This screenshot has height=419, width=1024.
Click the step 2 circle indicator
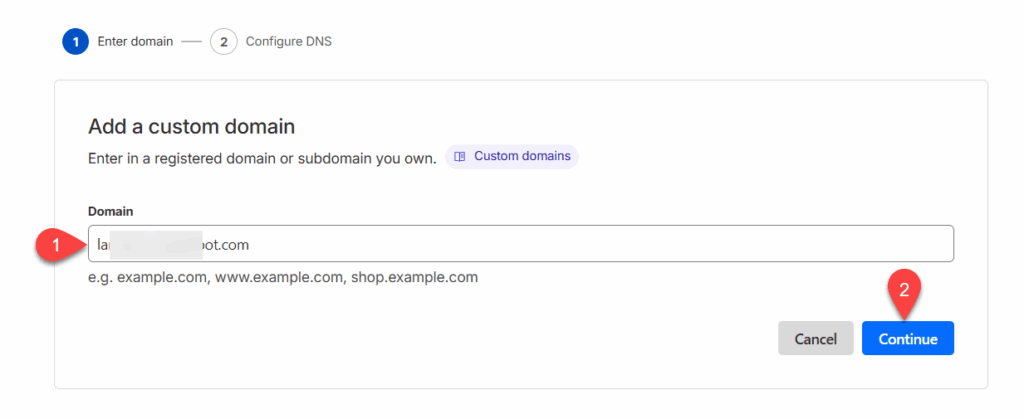[x=223, y=42]
